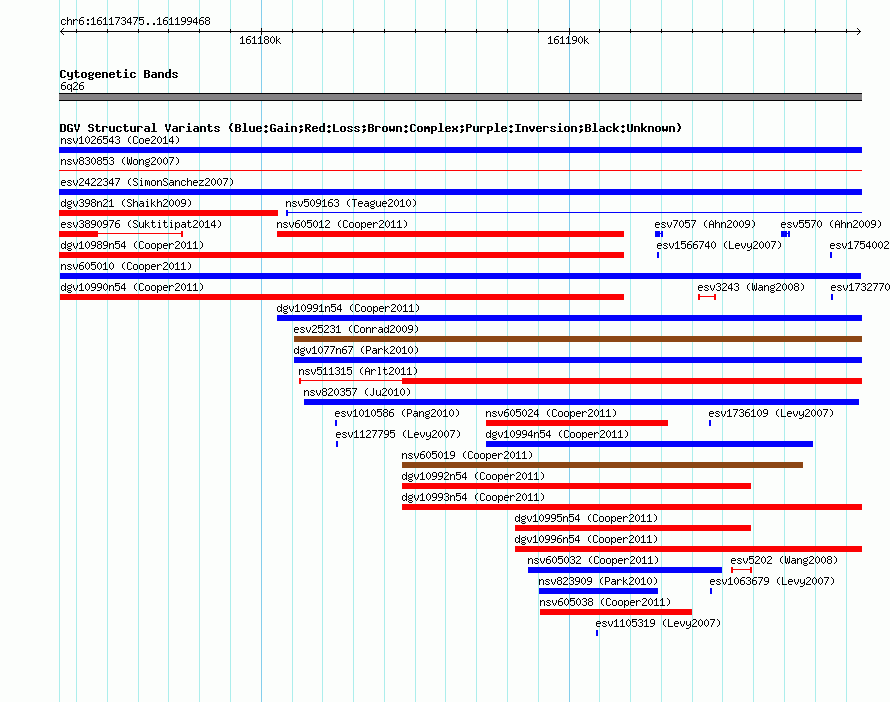Select the esv7057 (Ahn2009) label
Viewport: 890px width, 702px height.
coord(705,224)
